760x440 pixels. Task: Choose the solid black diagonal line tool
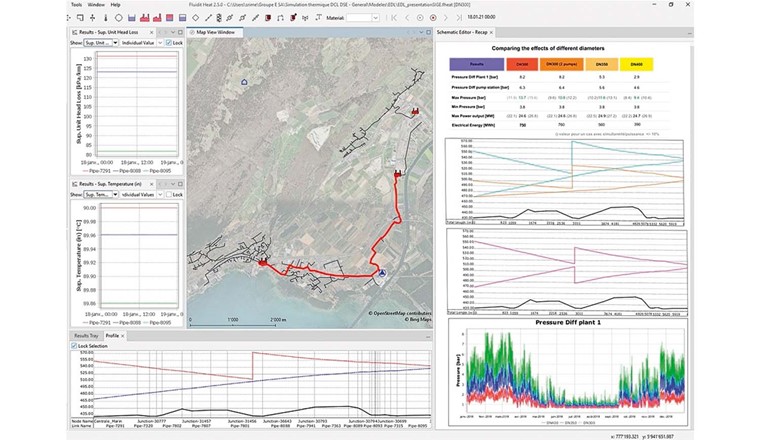click(255, 18)
